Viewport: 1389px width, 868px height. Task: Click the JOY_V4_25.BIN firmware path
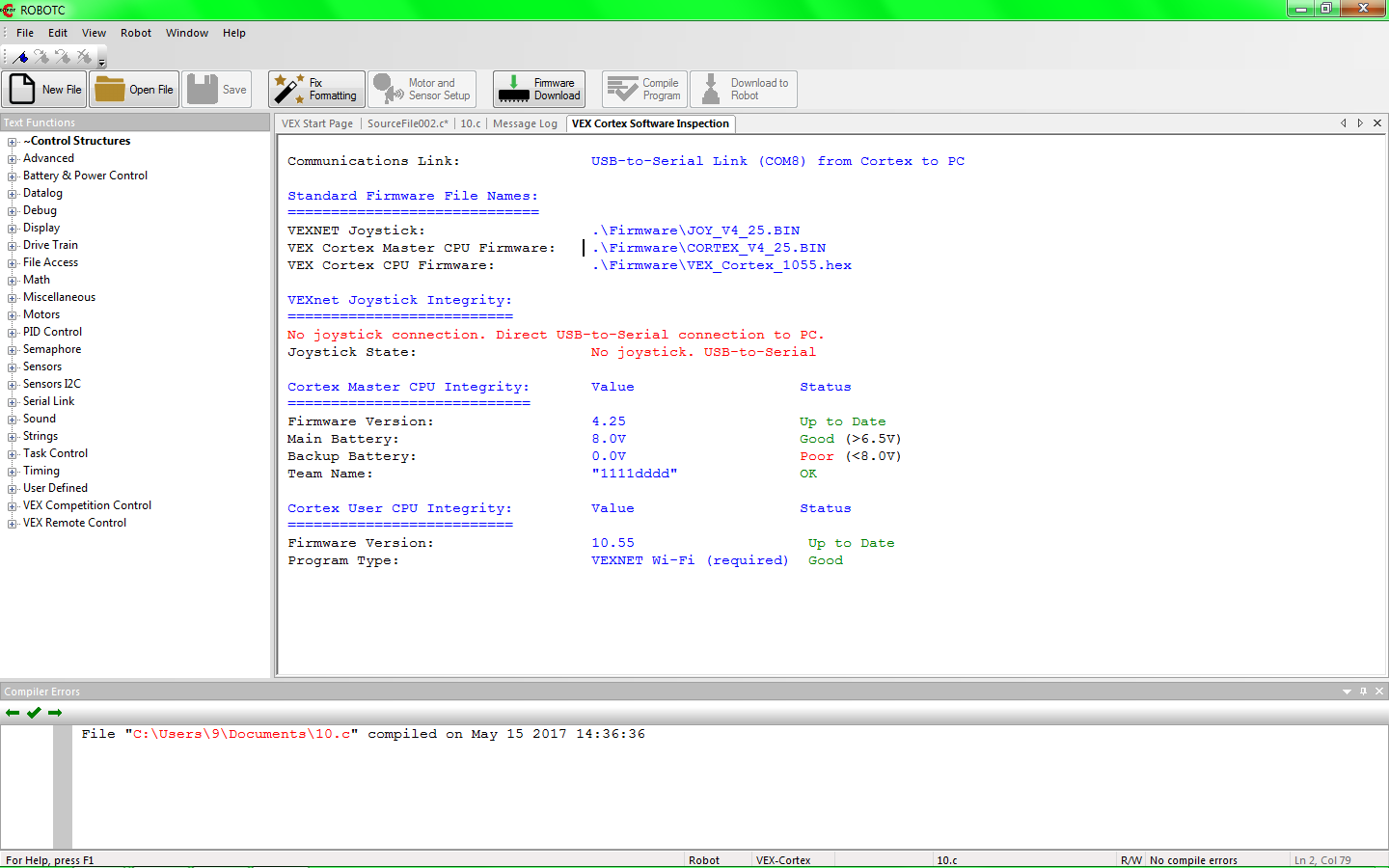[x=695, y=231]
